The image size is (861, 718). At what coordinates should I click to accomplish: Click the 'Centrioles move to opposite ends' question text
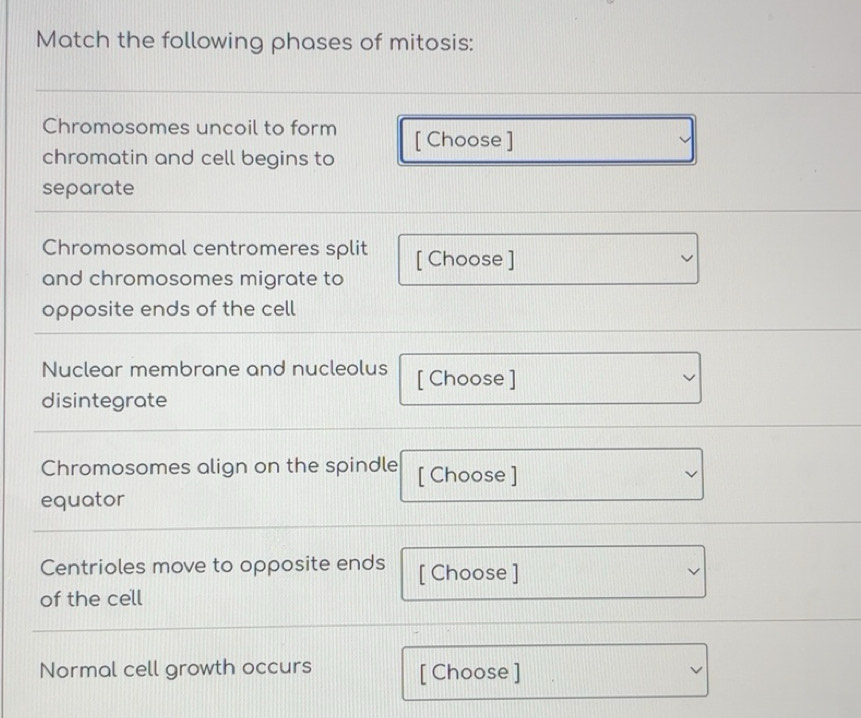[x=212, y=581]
